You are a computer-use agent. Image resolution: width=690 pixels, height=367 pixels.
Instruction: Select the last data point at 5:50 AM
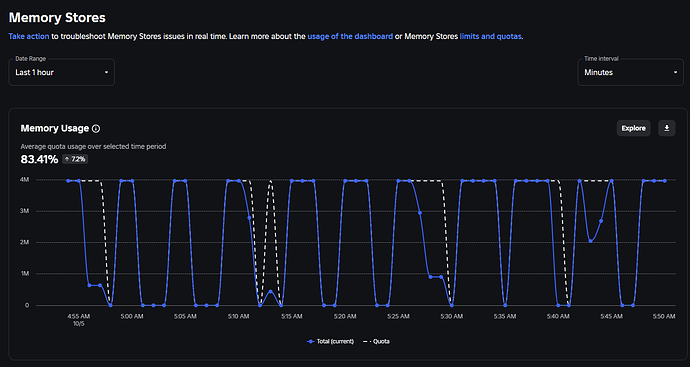[664, 180]
